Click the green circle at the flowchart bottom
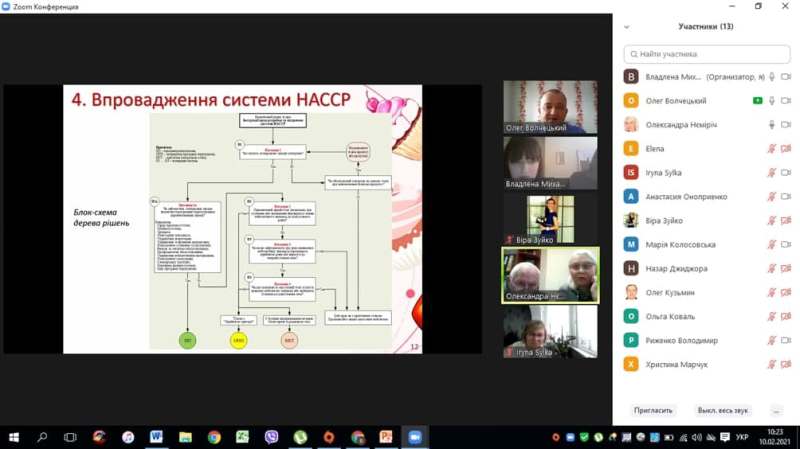Screen dimensions: 800x449 (187, 340)
